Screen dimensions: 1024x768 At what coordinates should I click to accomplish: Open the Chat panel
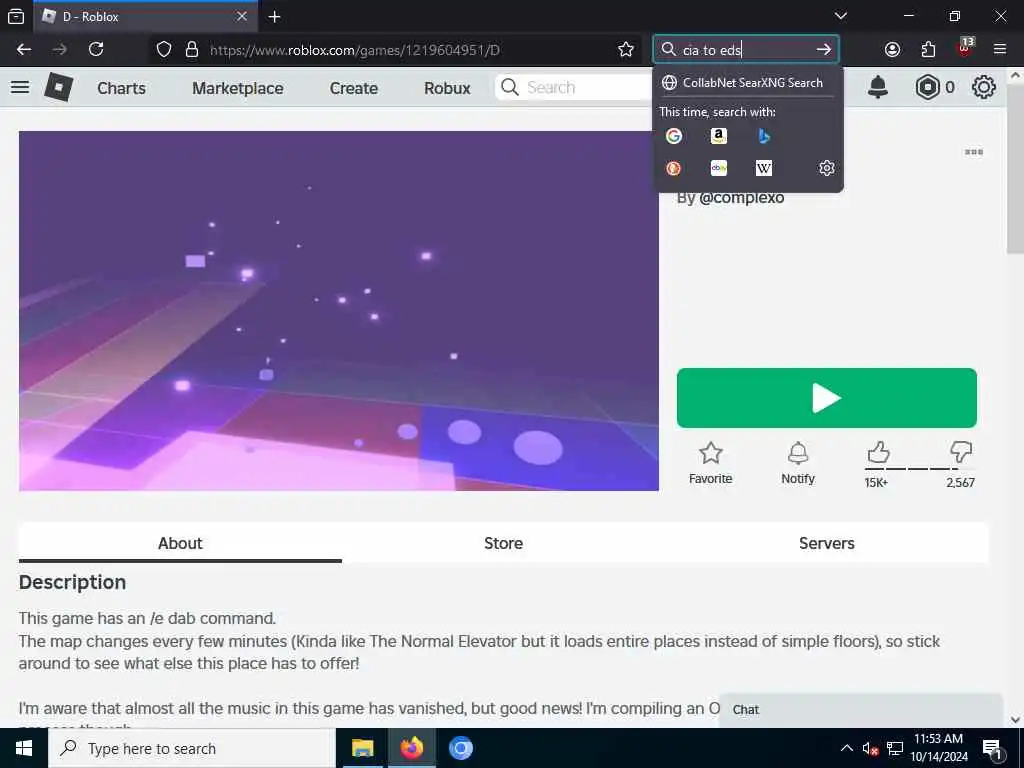pos(861,710)
